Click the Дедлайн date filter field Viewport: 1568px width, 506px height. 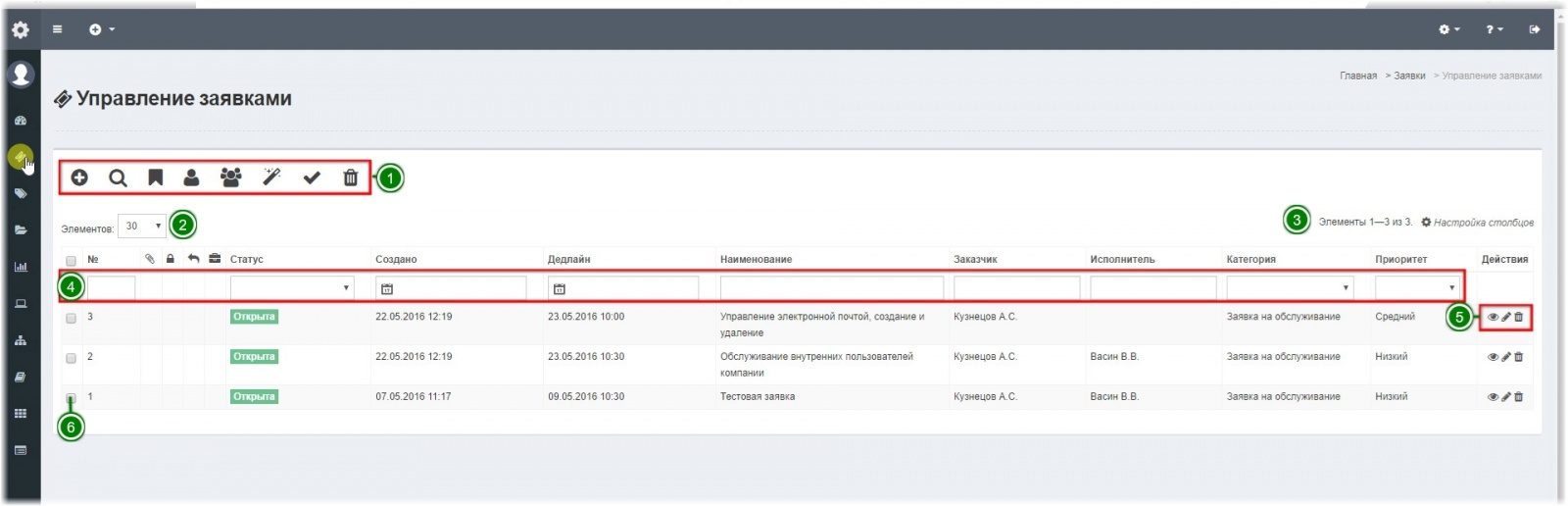click(623, 287)
